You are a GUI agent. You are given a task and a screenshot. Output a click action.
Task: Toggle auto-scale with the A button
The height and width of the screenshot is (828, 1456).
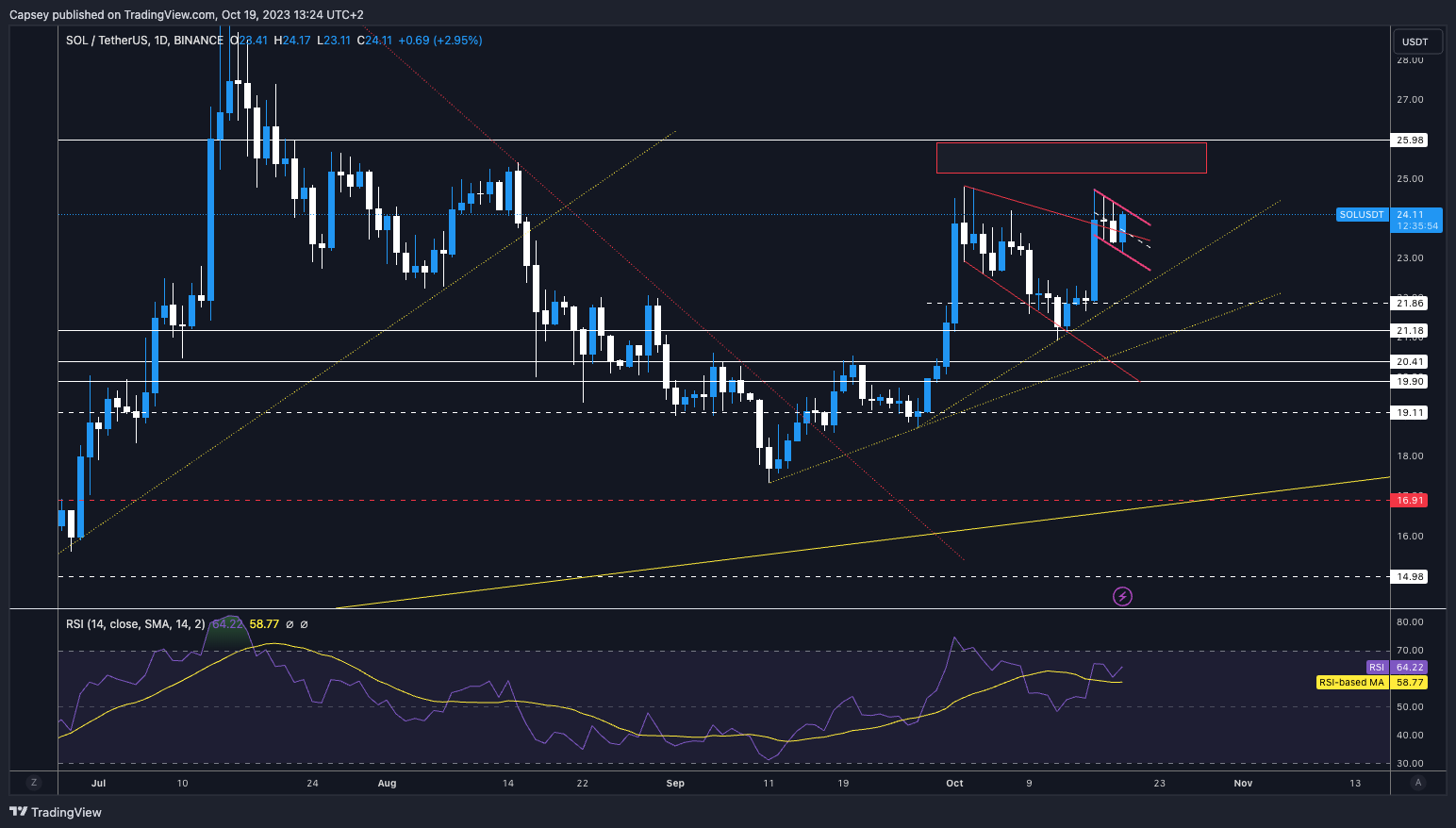[x=1418, y=783]
